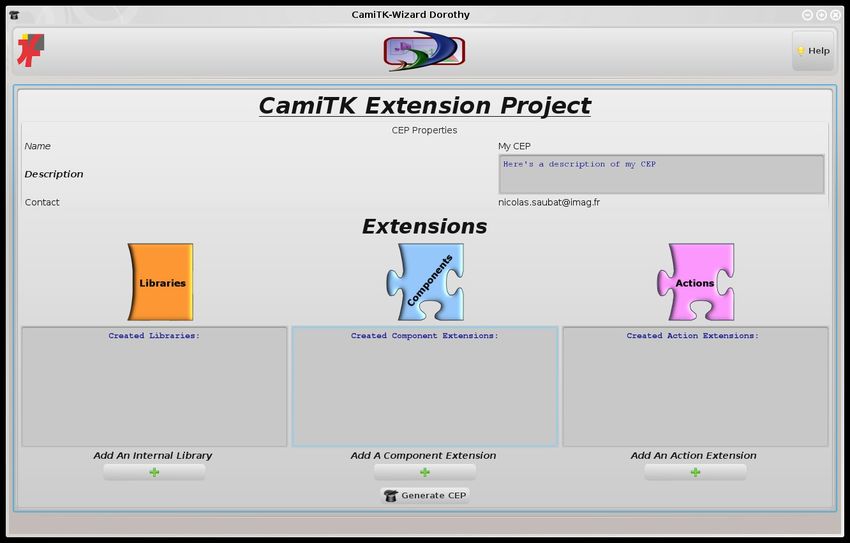Click the 'CamiTK Extension Project' title
The image size is (850, 543).
425,105
